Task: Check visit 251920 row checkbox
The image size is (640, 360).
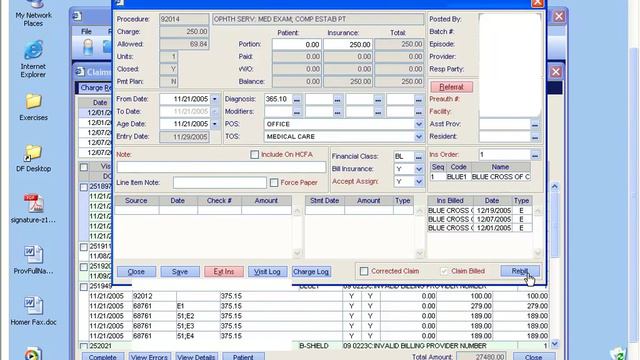Action: pyautogui.click(x=84, y=267)
